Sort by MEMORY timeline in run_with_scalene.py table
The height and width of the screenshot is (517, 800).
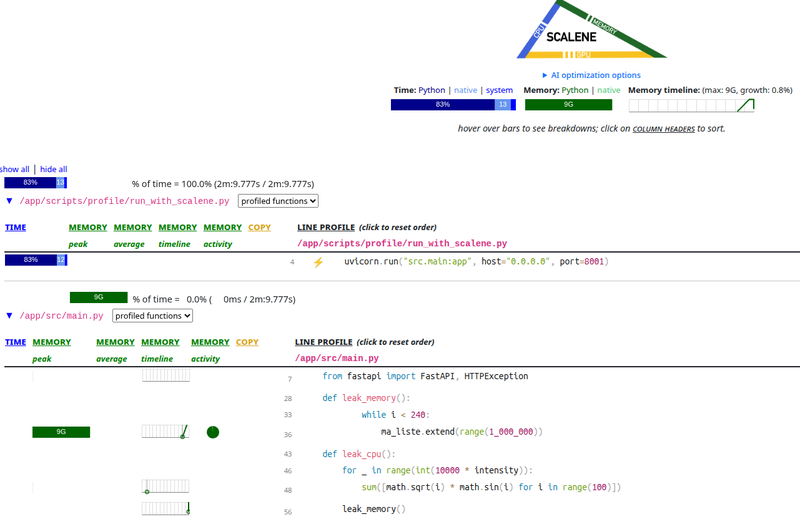[178, 228]
